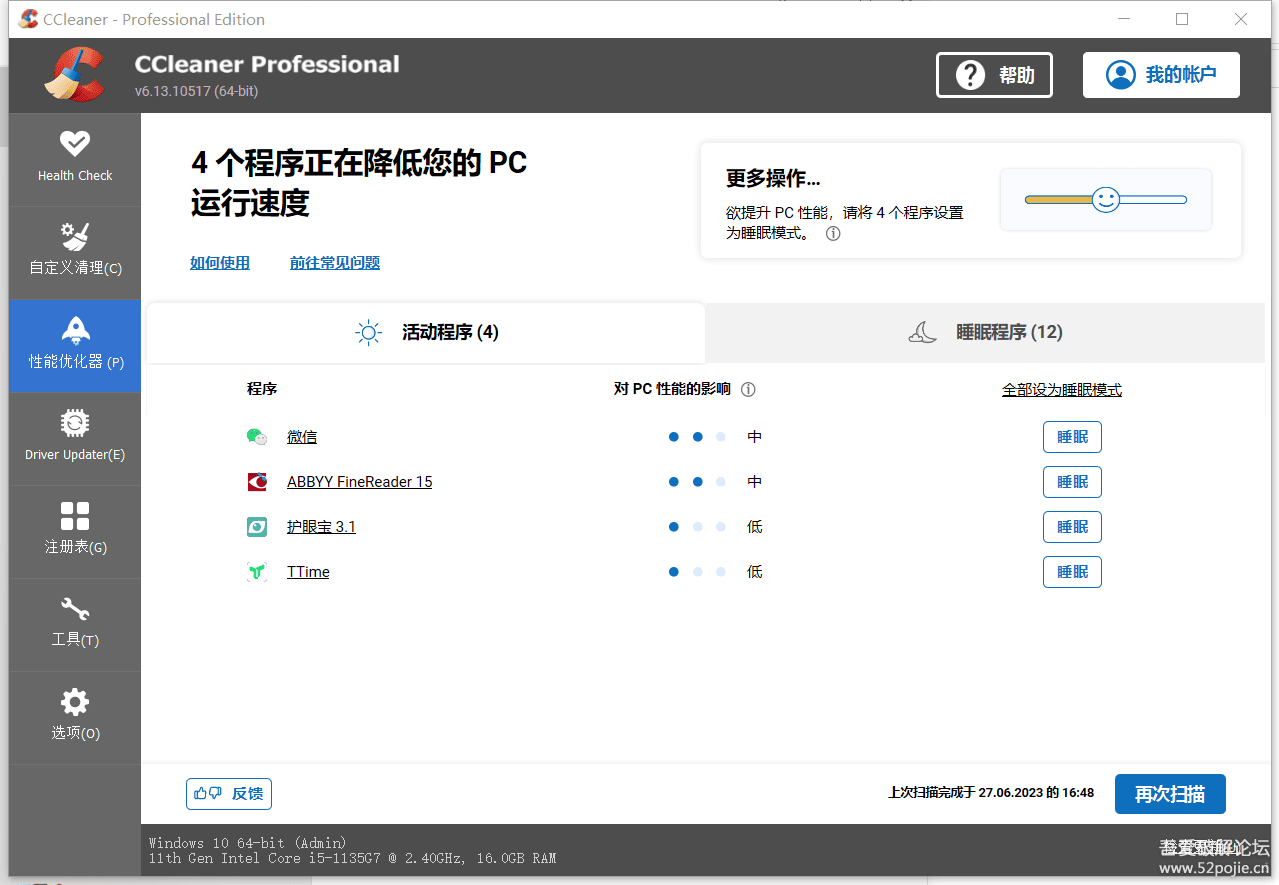Viewport: 1279px width, 885px height.
Task: Open 我的帐户 account button
Action: [1161, 75]
